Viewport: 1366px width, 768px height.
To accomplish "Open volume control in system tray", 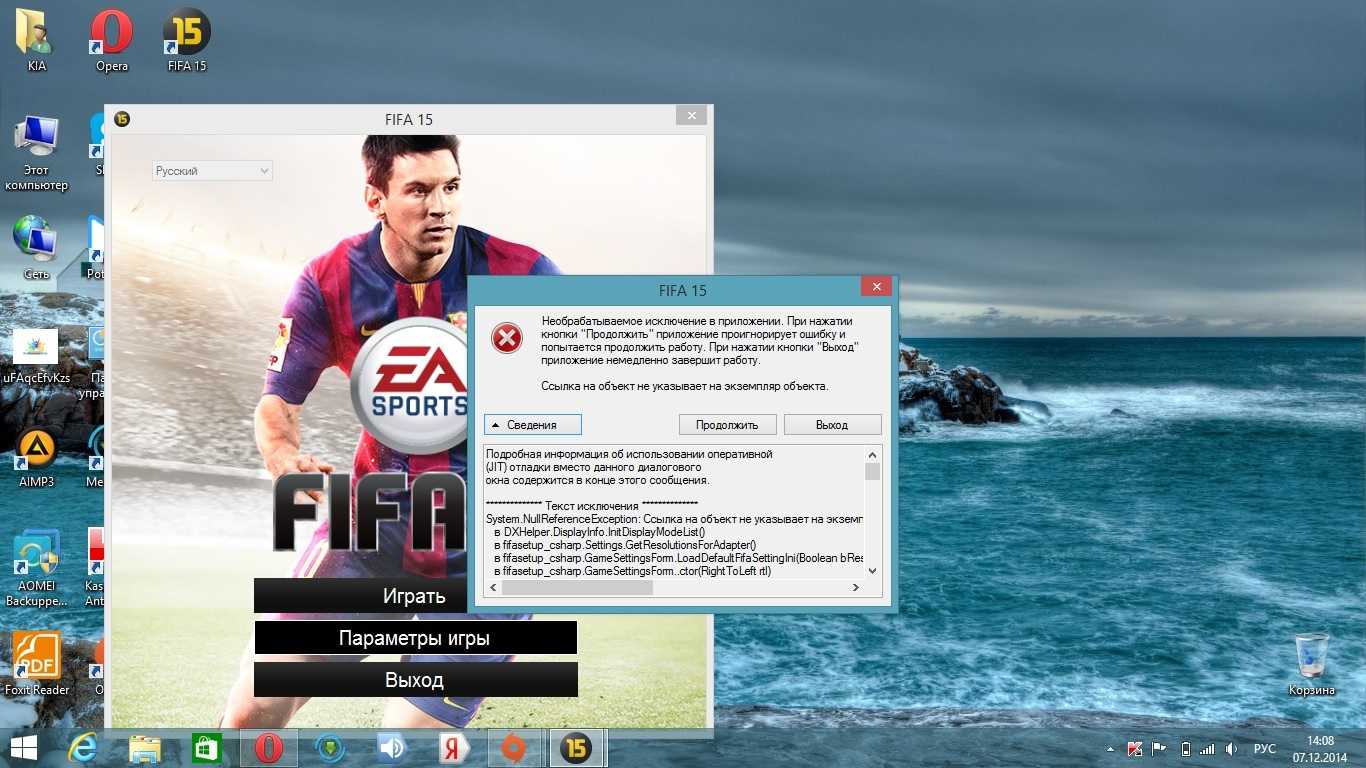I will coord(1232,749).
